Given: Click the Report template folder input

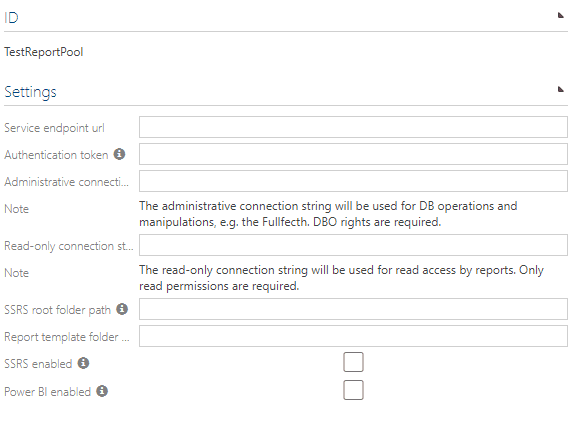Looking at the screenshot, I should tap(353, 336).
